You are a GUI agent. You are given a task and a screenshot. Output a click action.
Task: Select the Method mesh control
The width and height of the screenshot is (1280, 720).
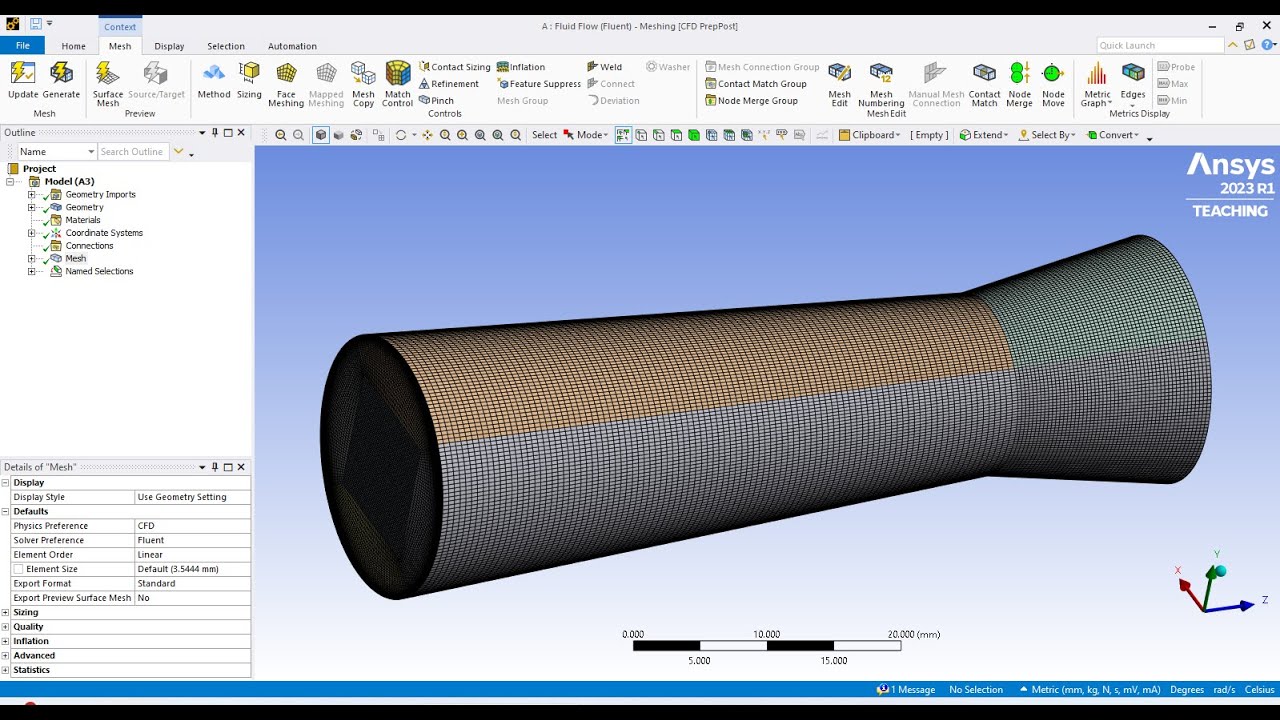point(214,80)
